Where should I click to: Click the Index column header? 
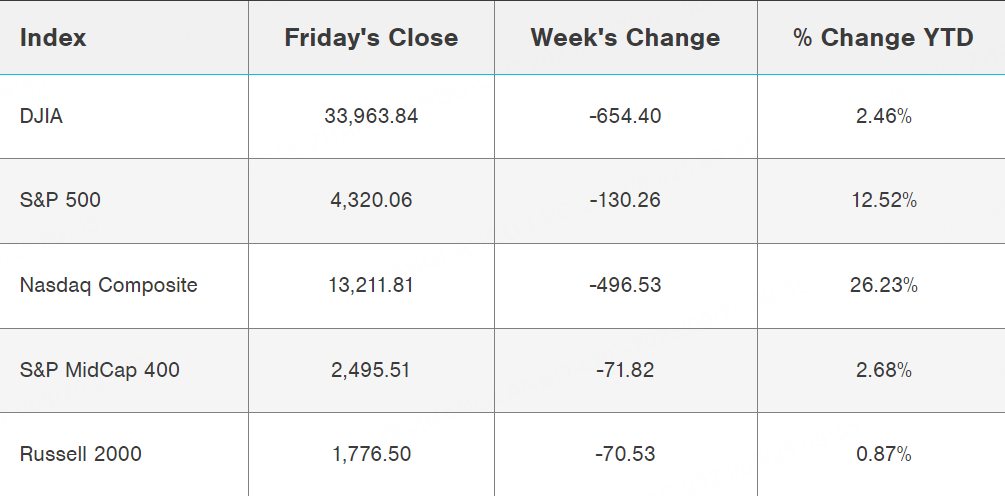coord(53,38)
